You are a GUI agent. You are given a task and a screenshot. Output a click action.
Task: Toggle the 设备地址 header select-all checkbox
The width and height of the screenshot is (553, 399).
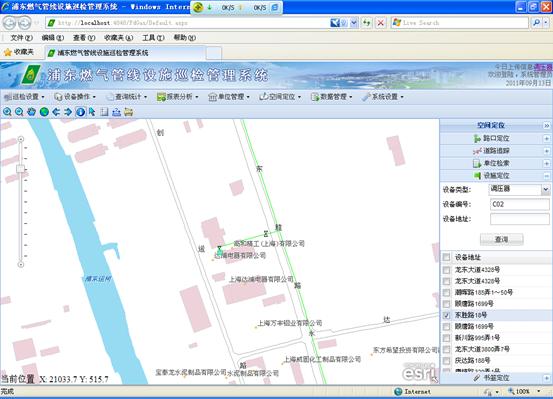click(446, 257)
